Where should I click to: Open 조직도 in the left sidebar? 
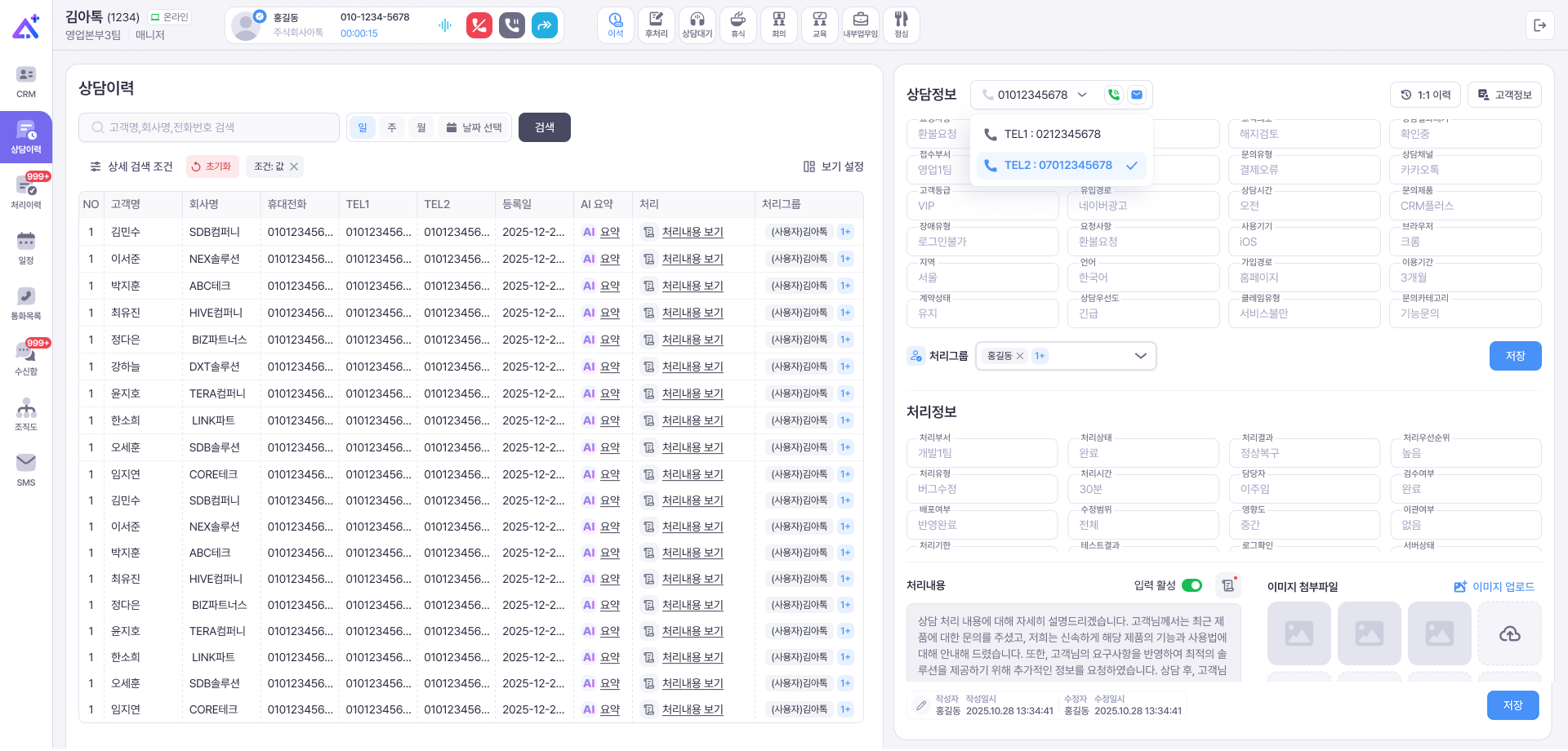[26, 414]
